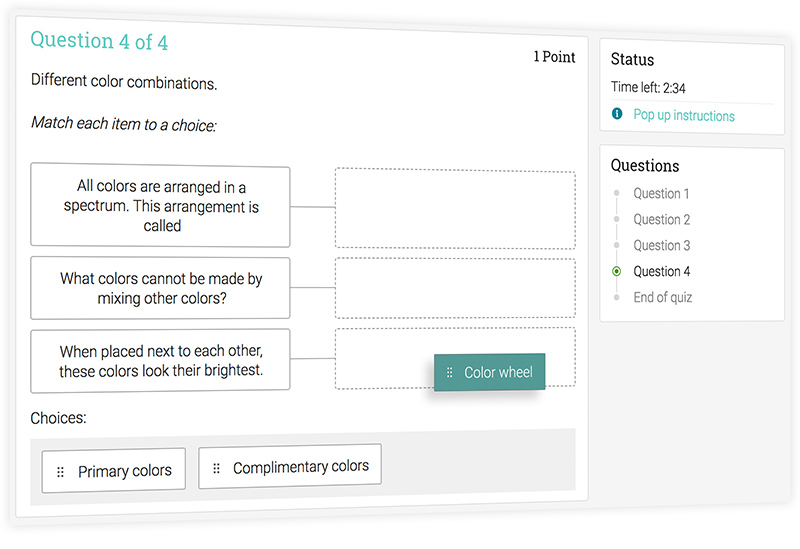Go to Question 1 in the list

[661, 194]
